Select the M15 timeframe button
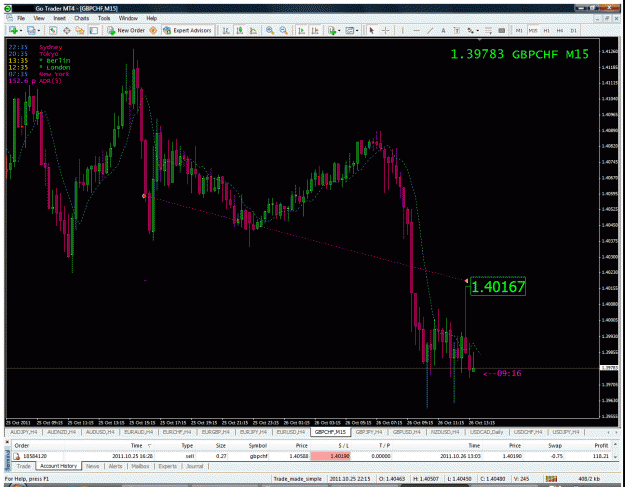This screenshot has width=625, height=487. pyautogui.click(x=533, y=30)
